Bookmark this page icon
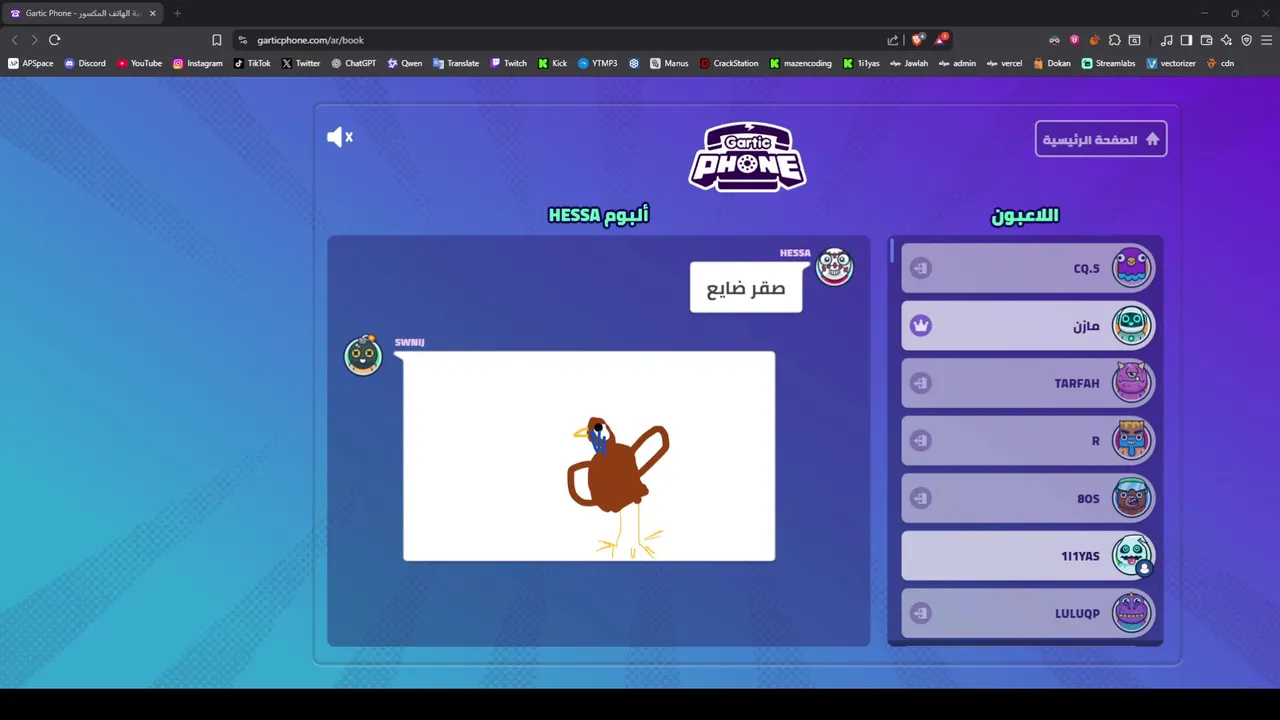This screenshot has width=1280, height=720. coord(216,40)
